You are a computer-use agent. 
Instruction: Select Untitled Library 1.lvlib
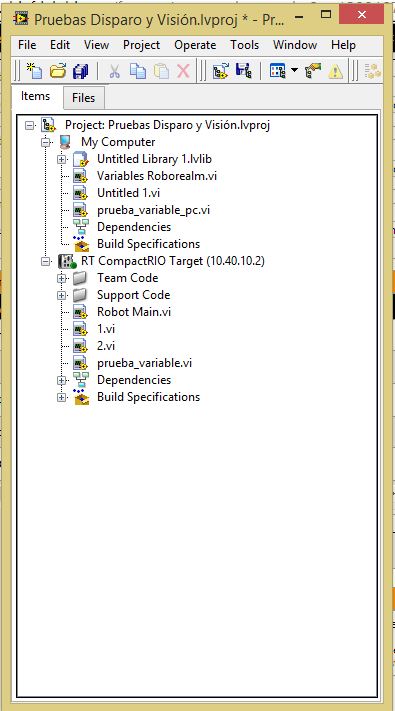[x=154, y=159]
